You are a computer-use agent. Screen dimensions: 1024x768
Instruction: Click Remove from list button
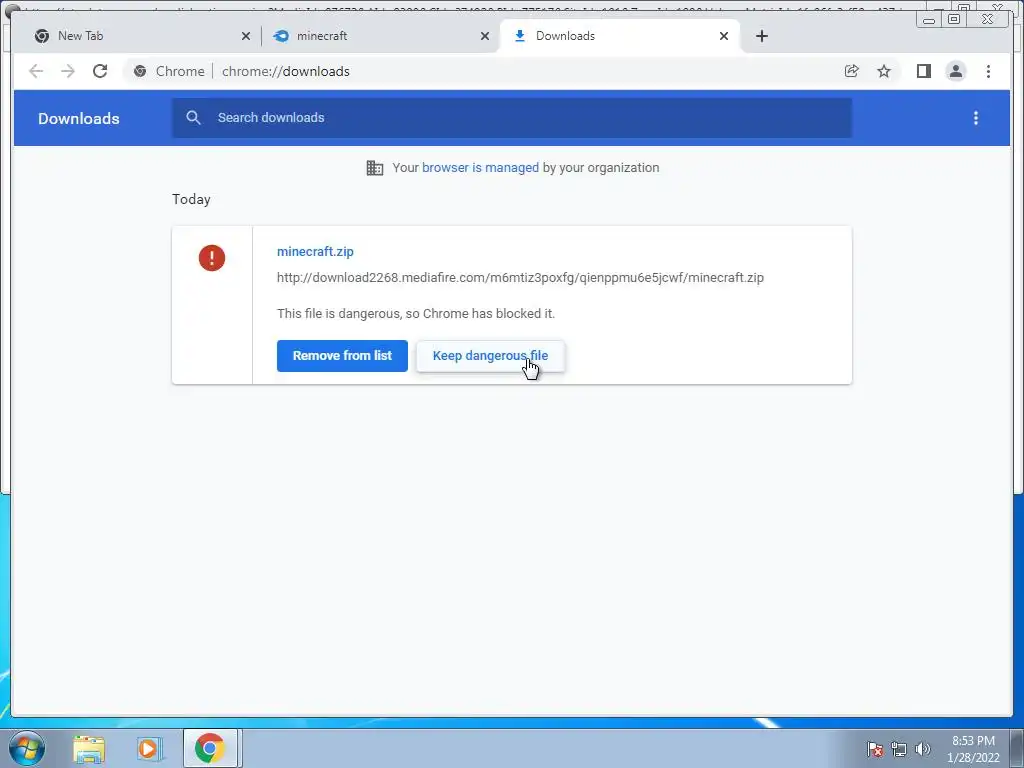click(x=342, y=356)
